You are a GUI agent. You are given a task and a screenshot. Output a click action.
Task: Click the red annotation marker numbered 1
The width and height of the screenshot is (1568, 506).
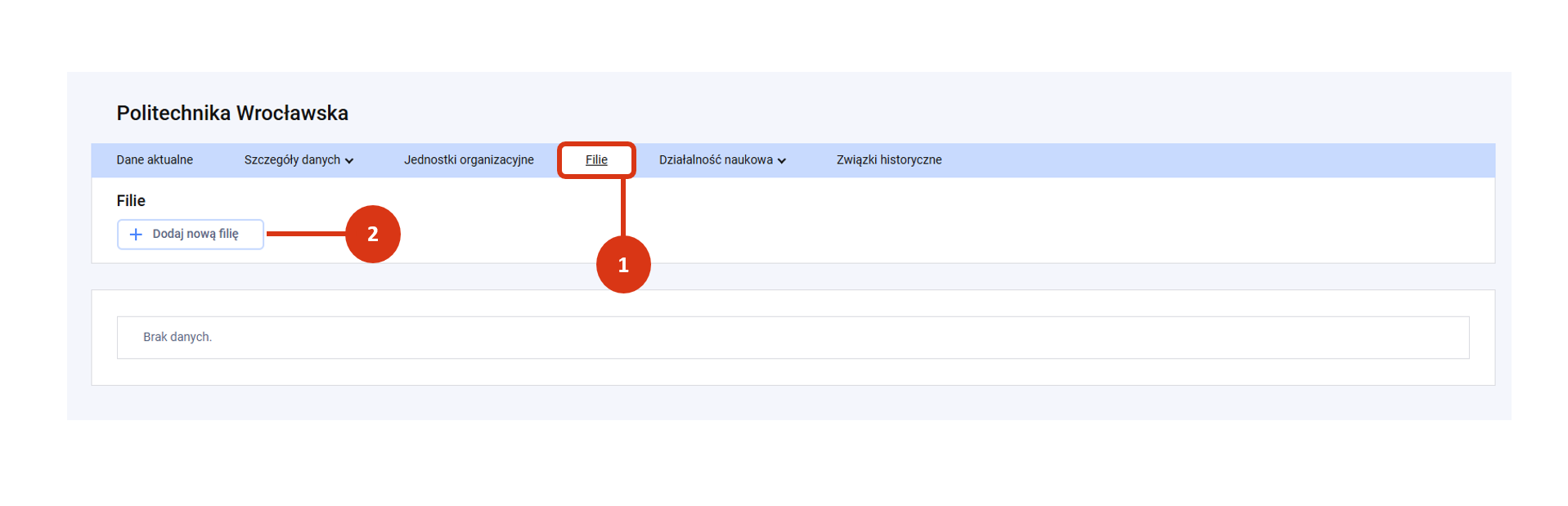pos(623,265)
